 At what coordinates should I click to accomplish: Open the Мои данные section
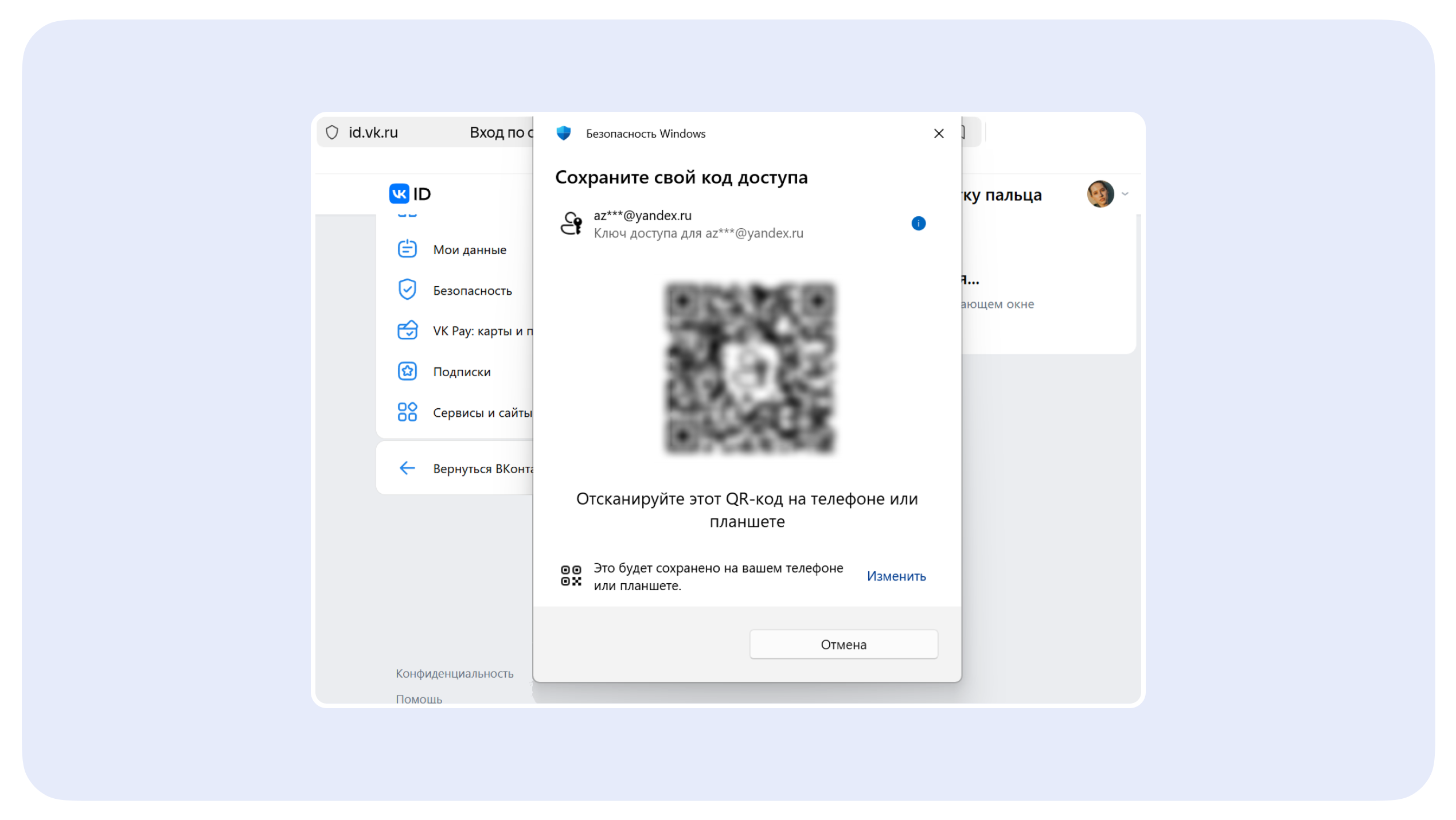coord(469,249)
